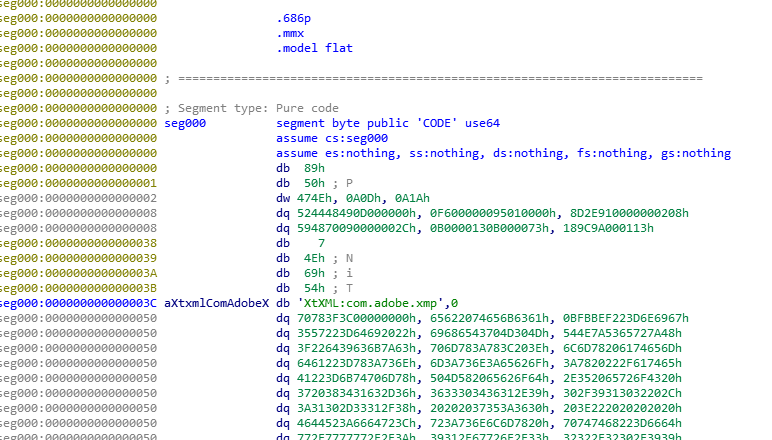The image size is (772, 440).
Task: Select qword 3A31302D33312F38h
Action: click(356, 409)
